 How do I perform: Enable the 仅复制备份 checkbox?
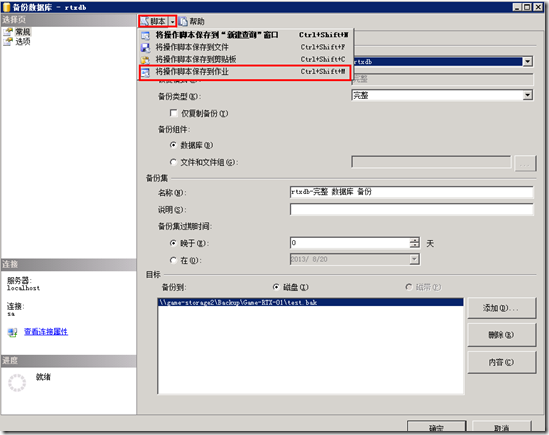point(173,113)
